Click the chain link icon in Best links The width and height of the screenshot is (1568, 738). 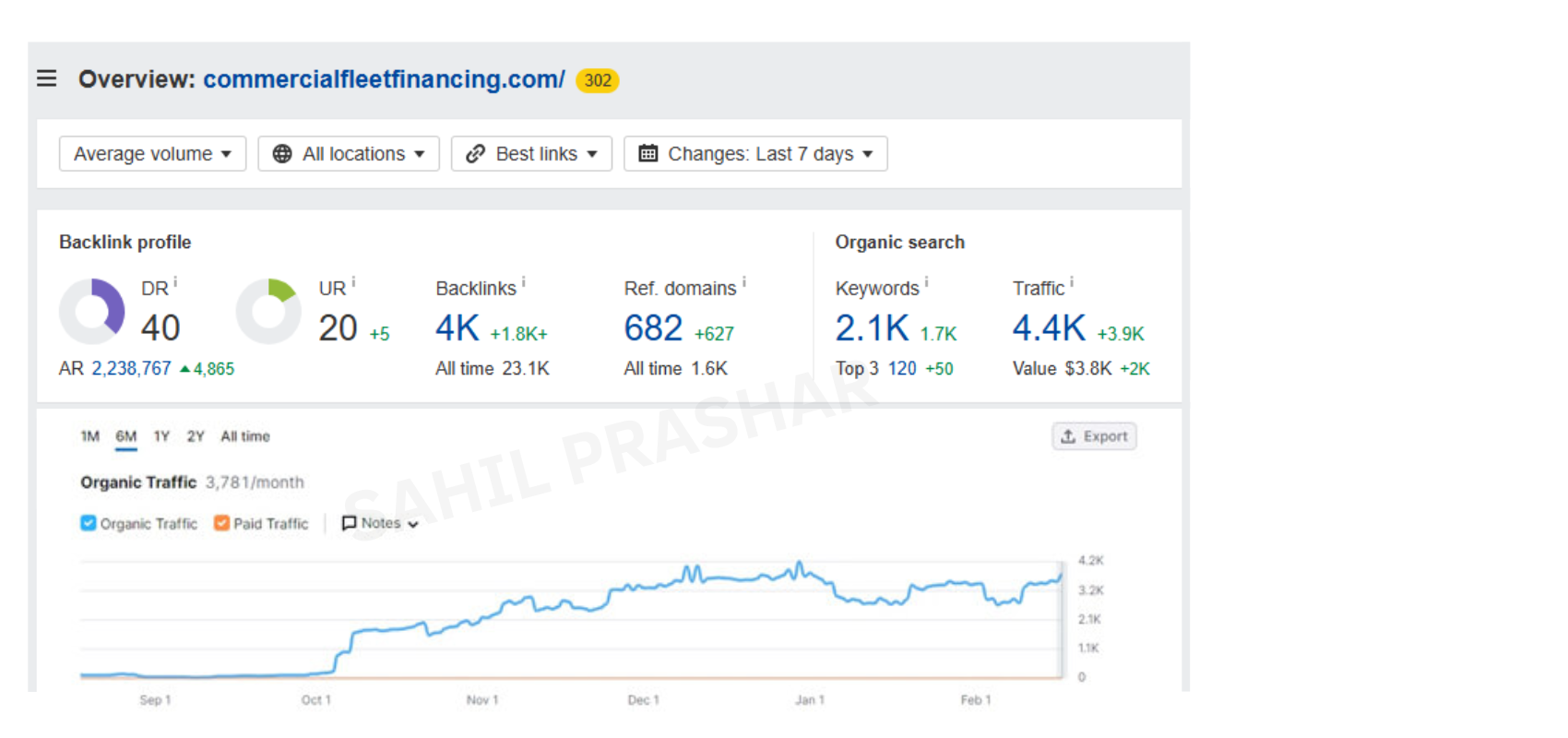475,154
